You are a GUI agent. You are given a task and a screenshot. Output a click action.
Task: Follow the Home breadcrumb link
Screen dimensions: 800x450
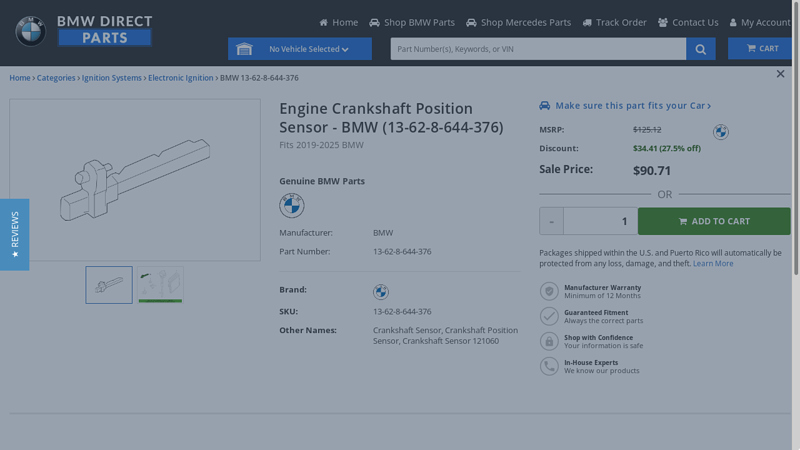pos(20,78)
